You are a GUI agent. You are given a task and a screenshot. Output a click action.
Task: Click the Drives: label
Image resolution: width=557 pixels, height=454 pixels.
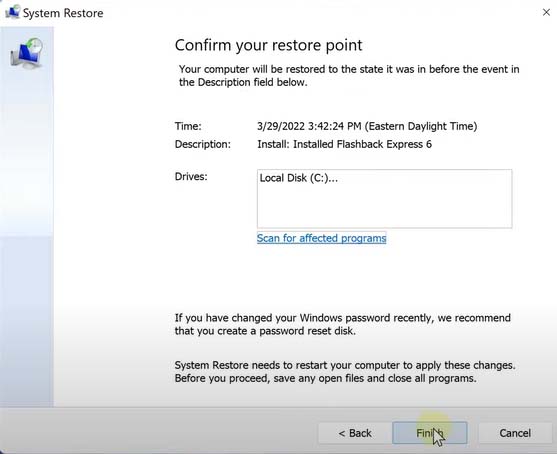pyautogui.click(x=191, y=177)
